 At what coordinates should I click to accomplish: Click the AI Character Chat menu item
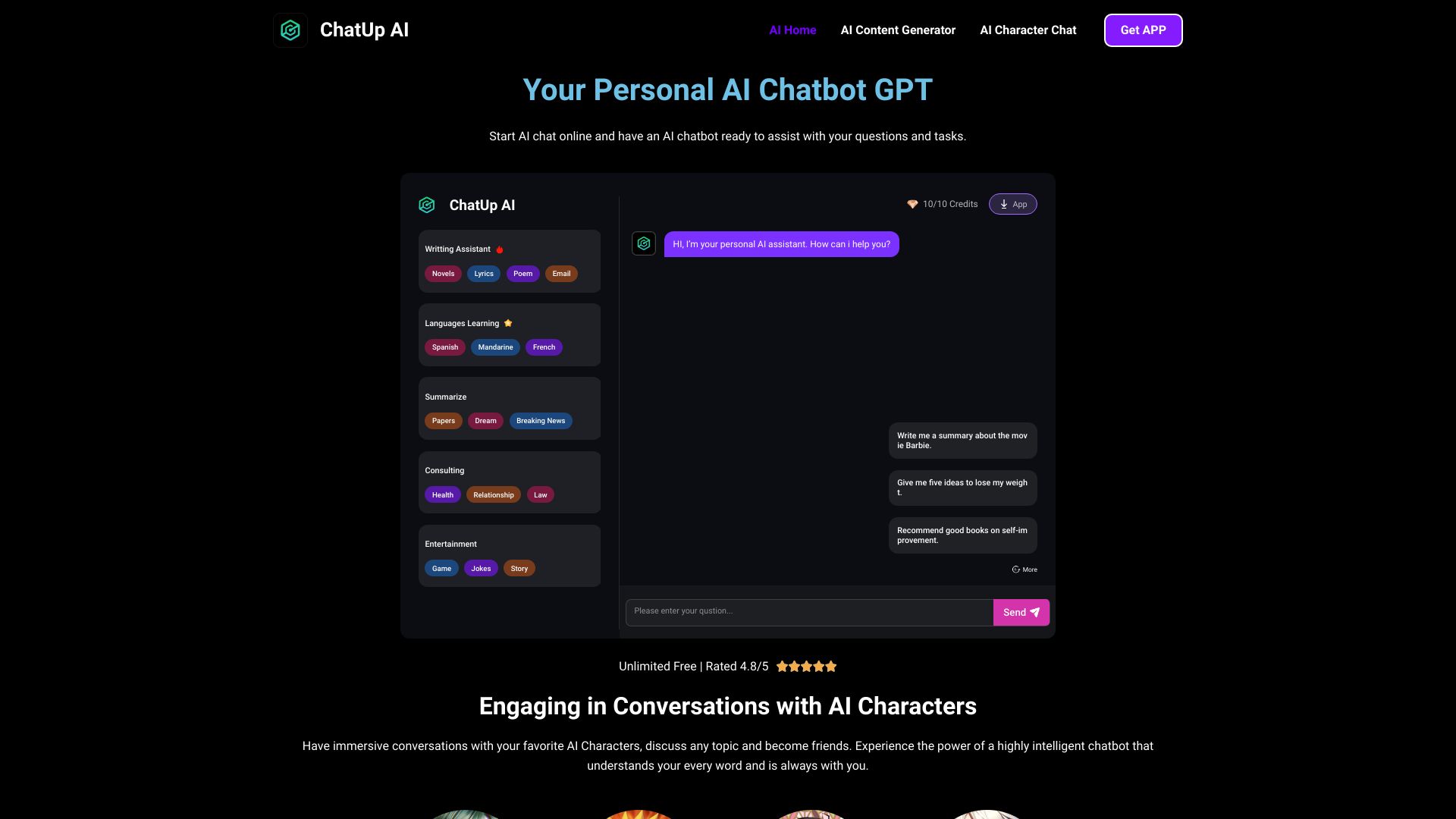(x=1028, y=30)
